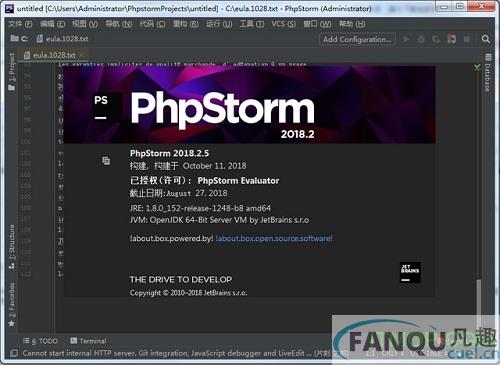The height and width of the screenshot is (365, 500).
Task: Click the C: drive breadcrumb folder icon
Action: (14, 39)
